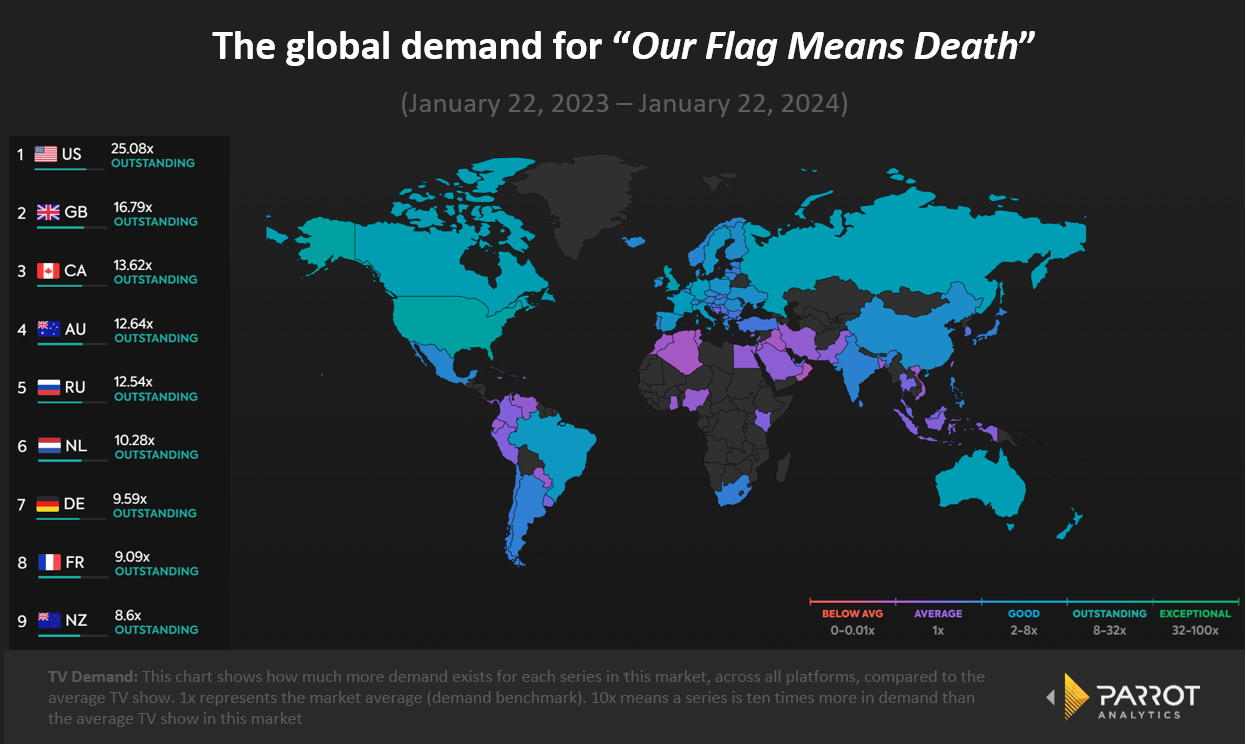
Task: Click the OUTSTANDING label in the US row
Action: tap(153, 163)
